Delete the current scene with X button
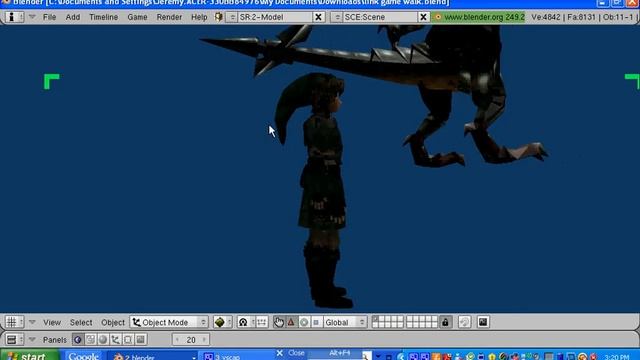 (424, 17)
